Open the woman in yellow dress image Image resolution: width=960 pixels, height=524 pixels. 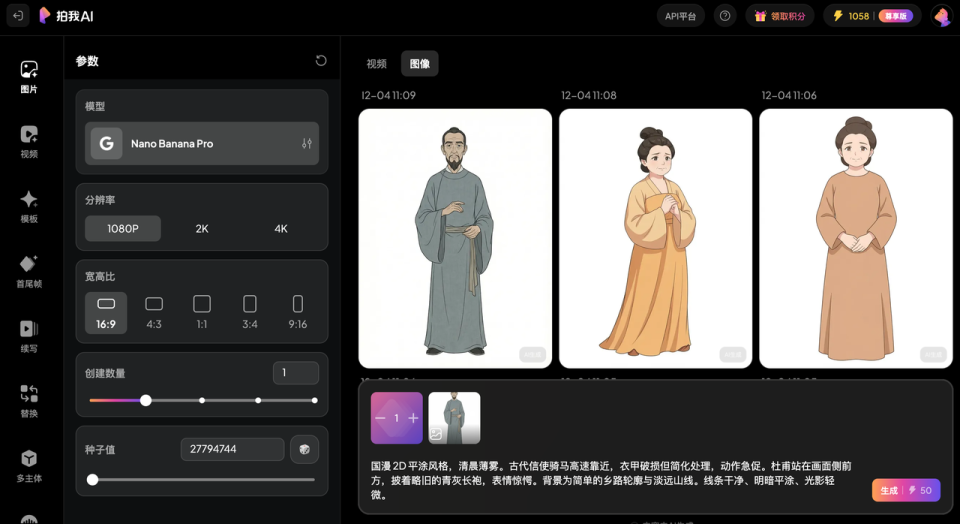[655, 239]
